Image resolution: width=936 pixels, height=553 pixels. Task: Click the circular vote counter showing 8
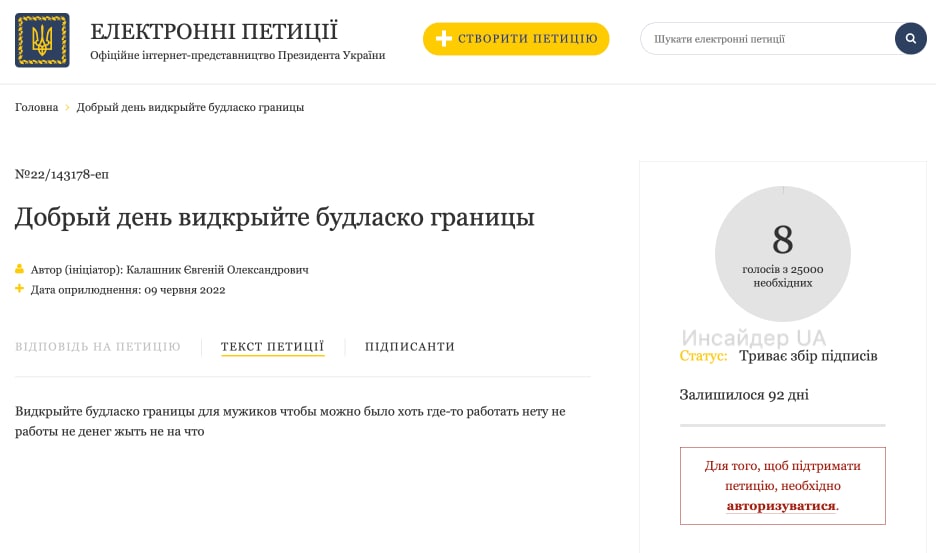[x=782, y=254]
